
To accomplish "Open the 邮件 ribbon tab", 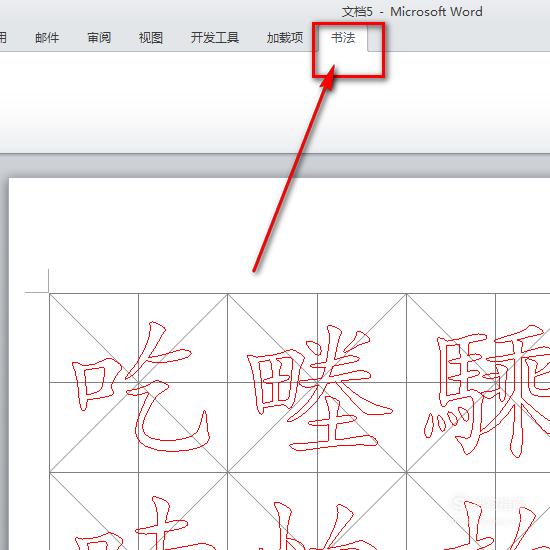I will tap(47, 38).
